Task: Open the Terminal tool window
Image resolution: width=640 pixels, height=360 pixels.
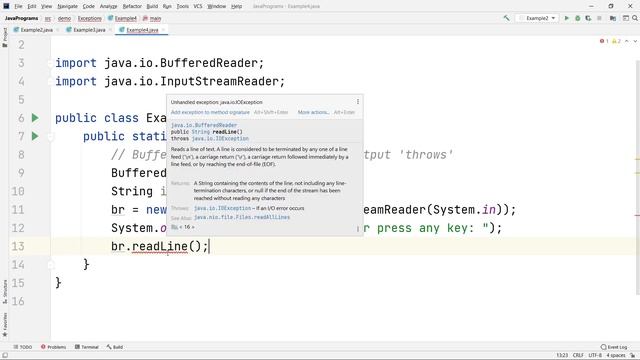Action: point(87,347)
